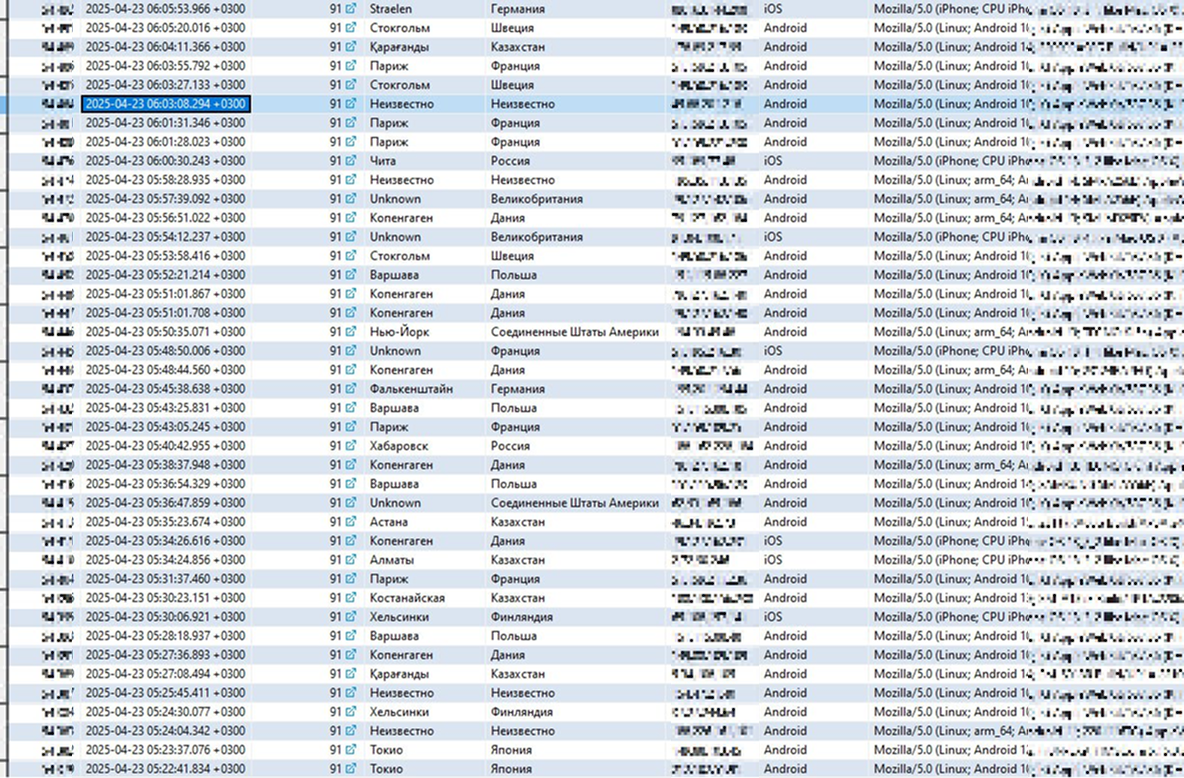Viewport: 1184px width, 778px height.
Task: Click the link icon in the 05:54:12.237 row
Action: 351,236
